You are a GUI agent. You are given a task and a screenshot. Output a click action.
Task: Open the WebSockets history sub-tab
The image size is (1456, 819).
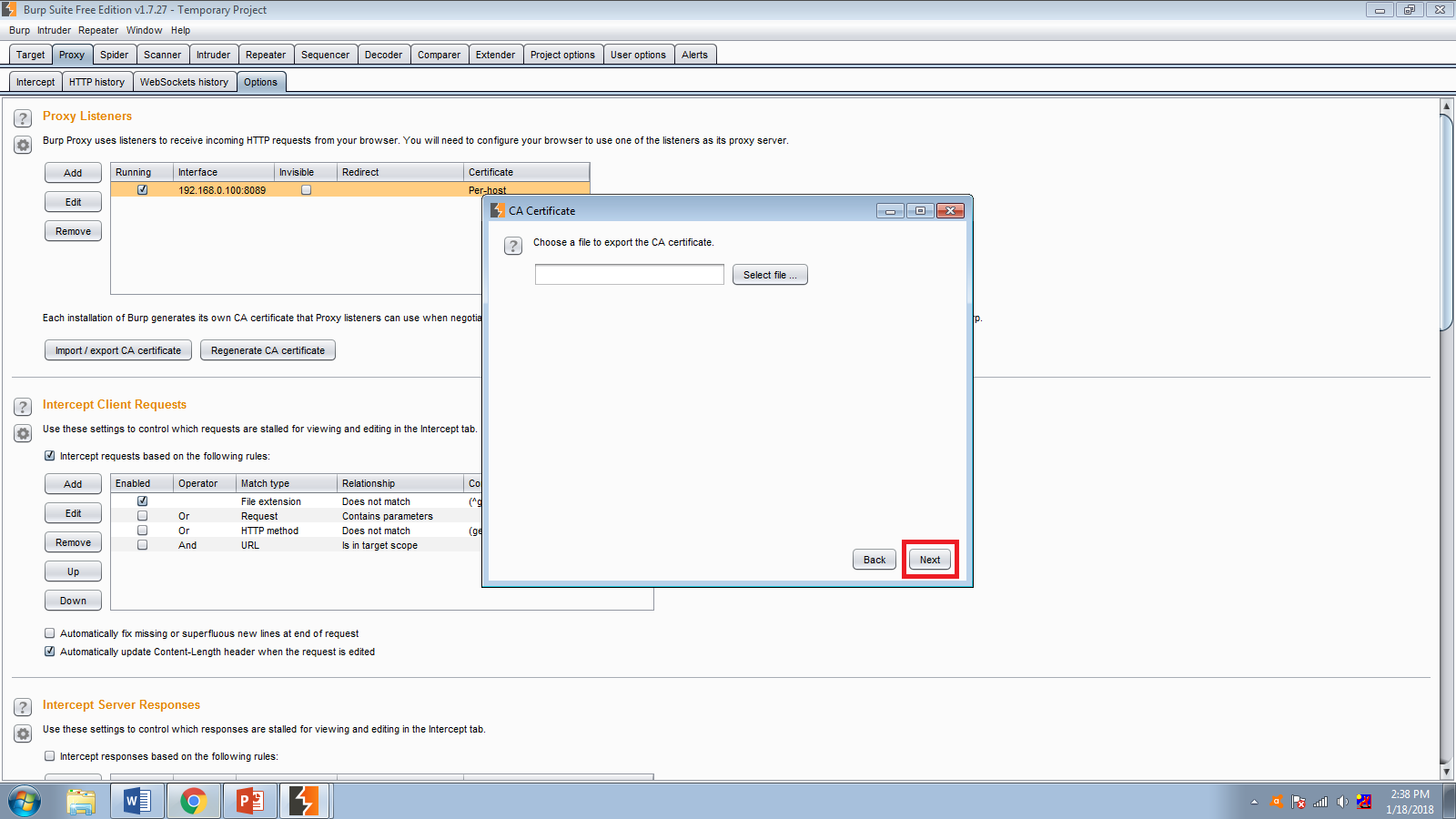[184, 82]
